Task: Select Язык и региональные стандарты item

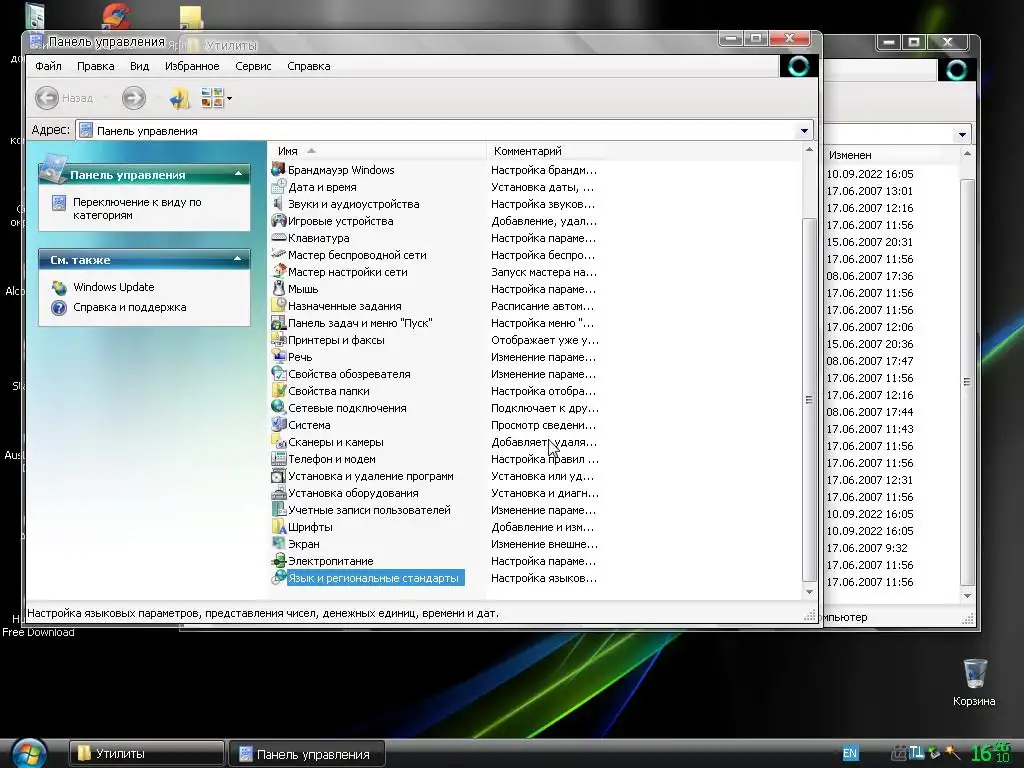Action: (374, 578)
